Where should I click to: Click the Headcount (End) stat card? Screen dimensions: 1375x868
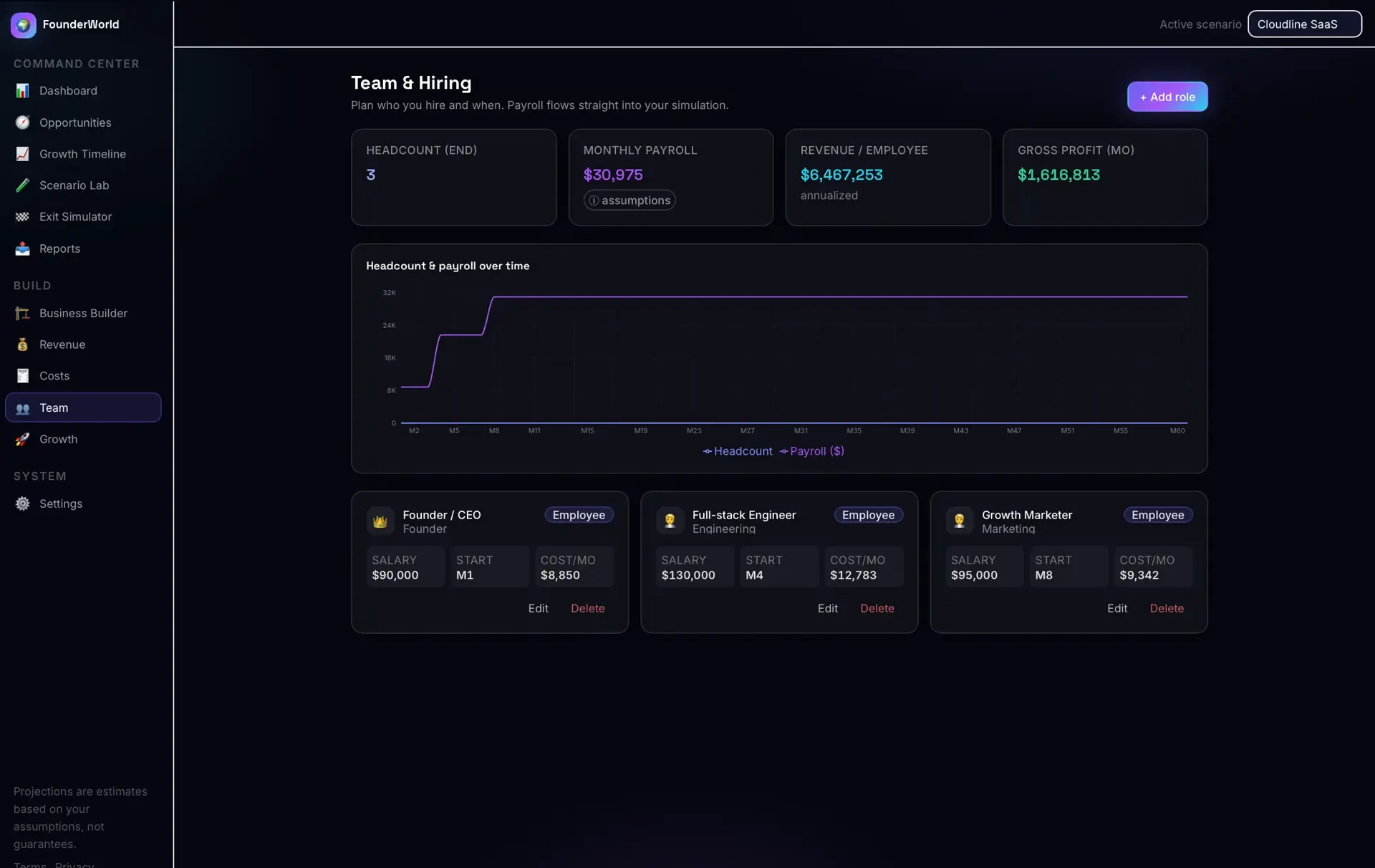pyautogui.click(x=453, y=178)
